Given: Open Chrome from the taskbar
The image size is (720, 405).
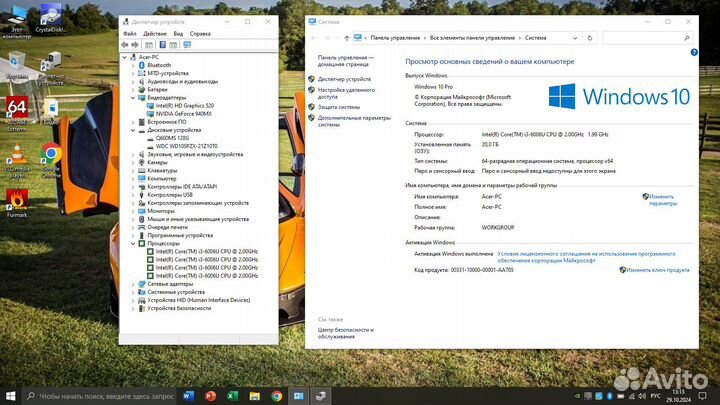Looking at the screenshot, I should (276, 396).
